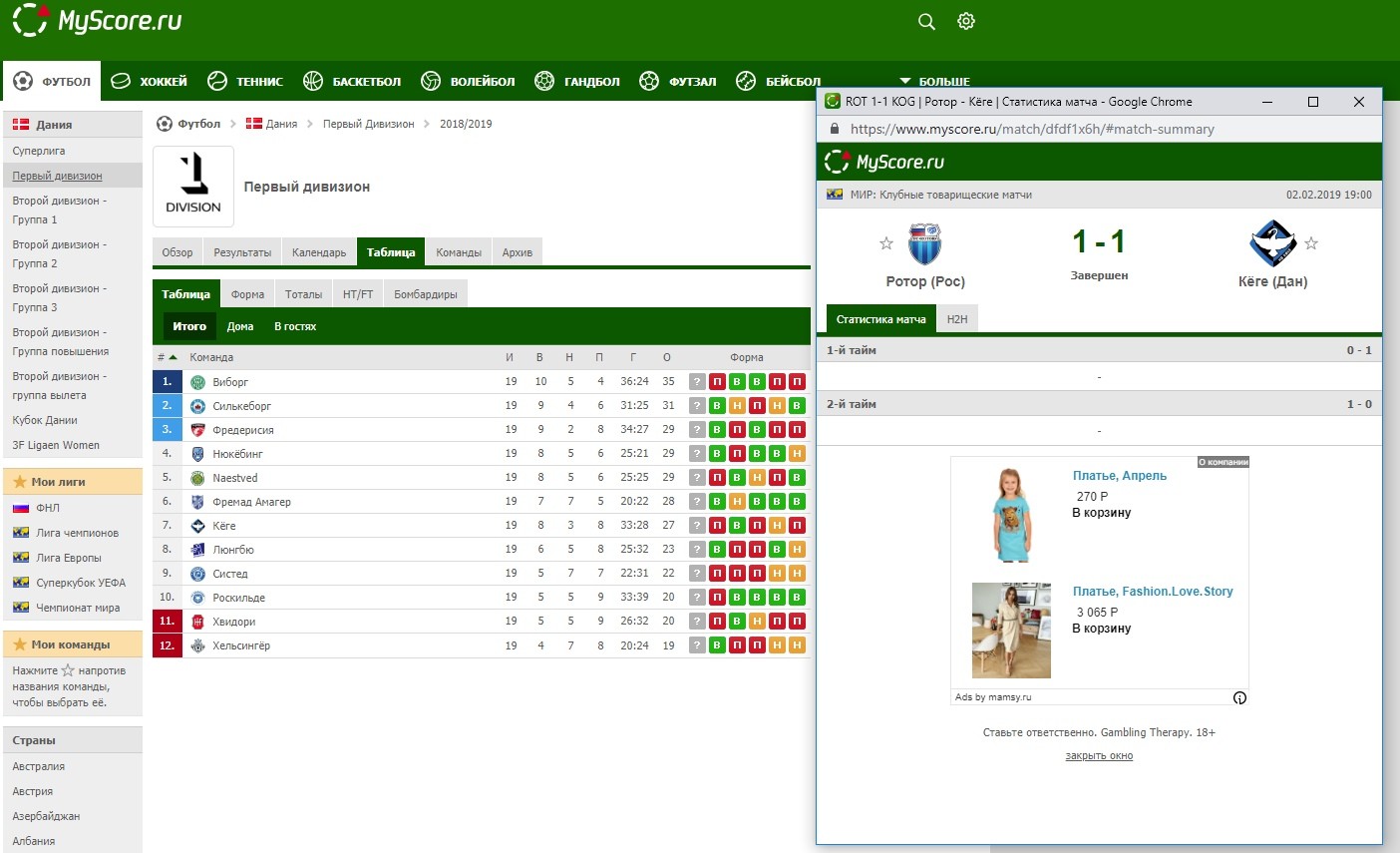Switch to the Результаты tab
Image resolution: width=1400 pixels, height=853 pixels.
242,252
